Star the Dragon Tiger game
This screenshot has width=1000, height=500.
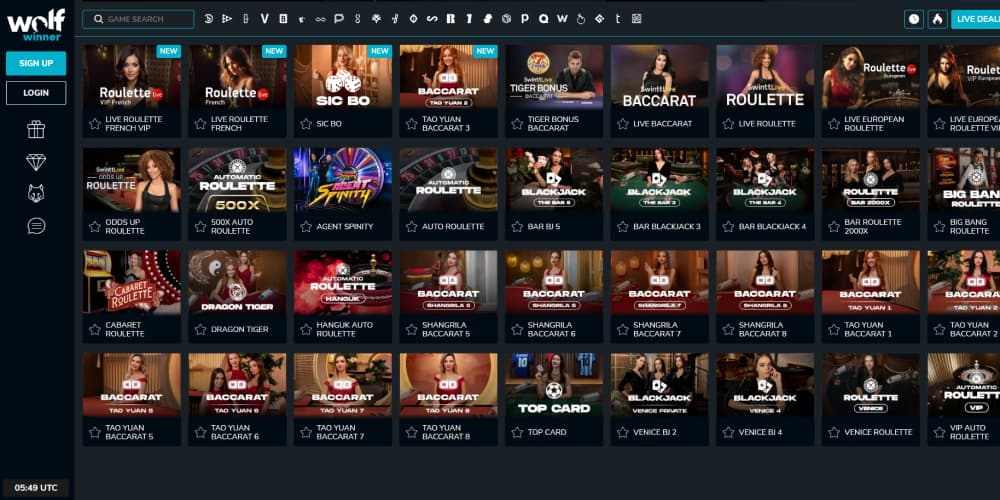200,329
